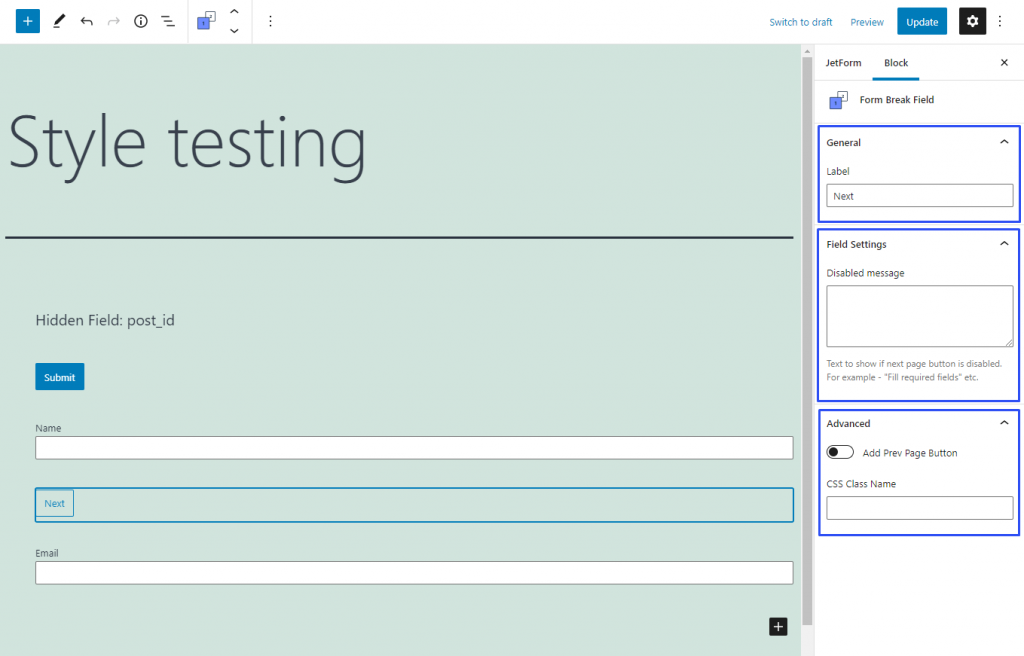
Task: Click the Disabled message textarea
Action: pyautogui.click(x=920, y=316)
